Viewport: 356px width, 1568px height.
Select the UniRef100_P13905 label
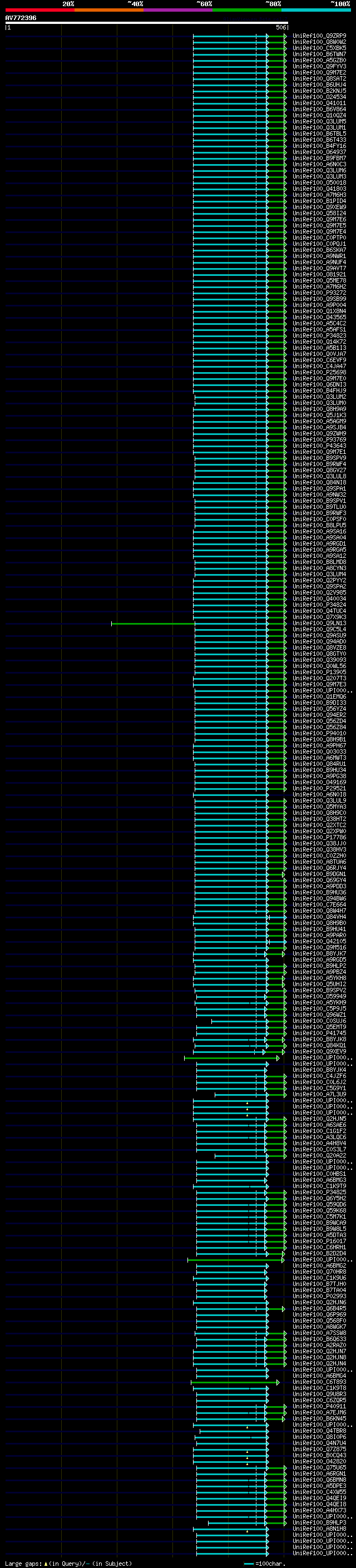[x=319, y=672]
